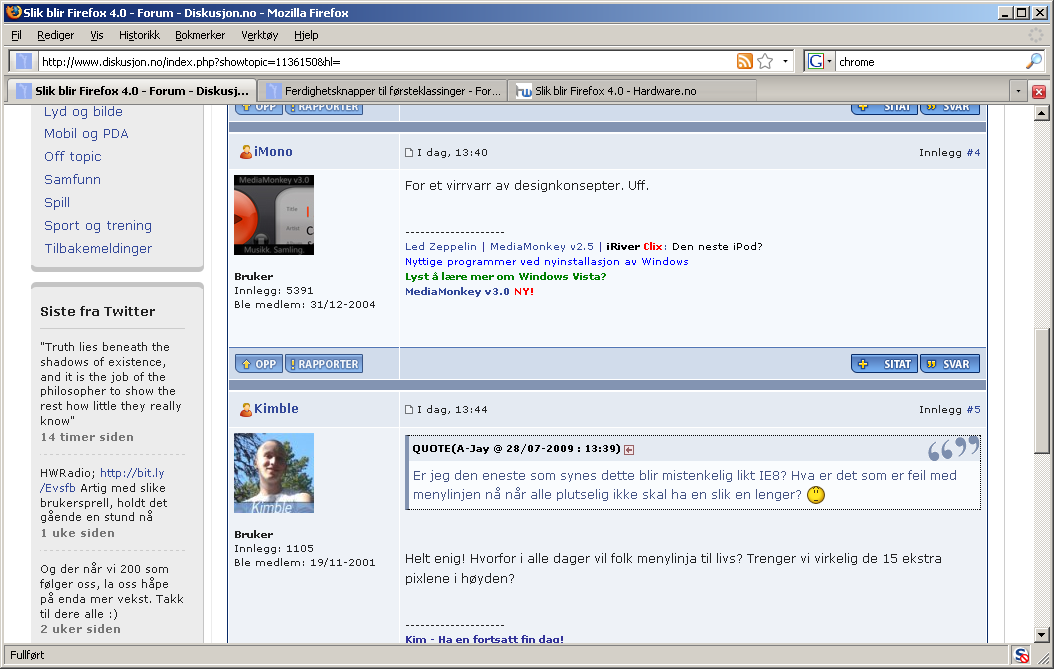The width and height of the screenshot is (1054, 669).
Task: Open Off topic forum category
Action: pos(73,157)
